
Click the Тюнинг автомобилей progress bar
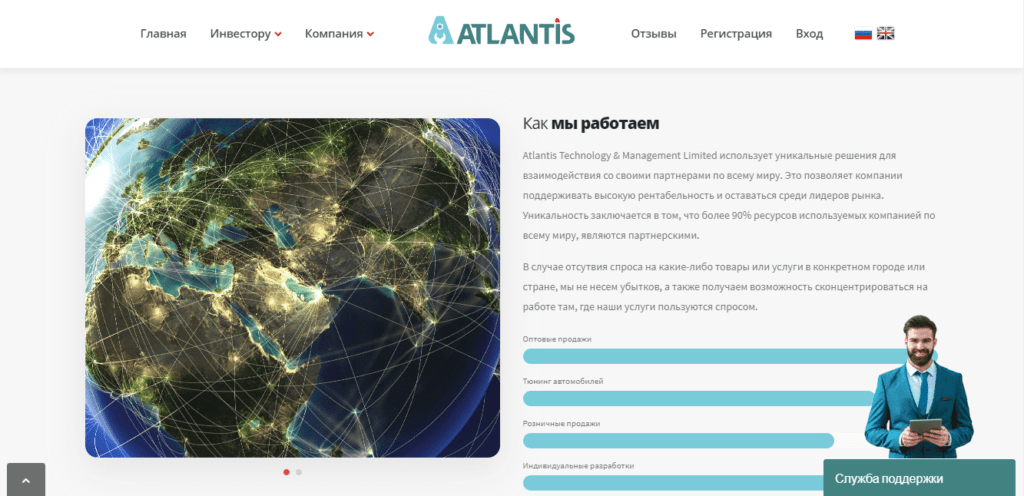699,398
